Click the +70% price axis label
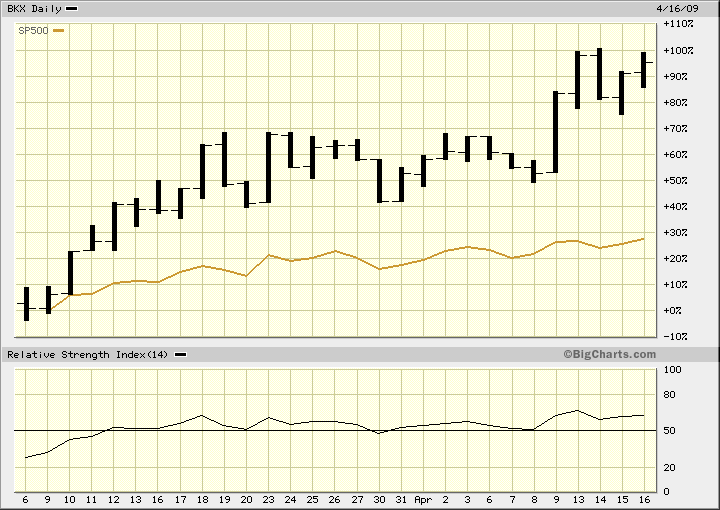Image resolution: width=720 pixels, height=510 pixels. (x=675, y=129)
